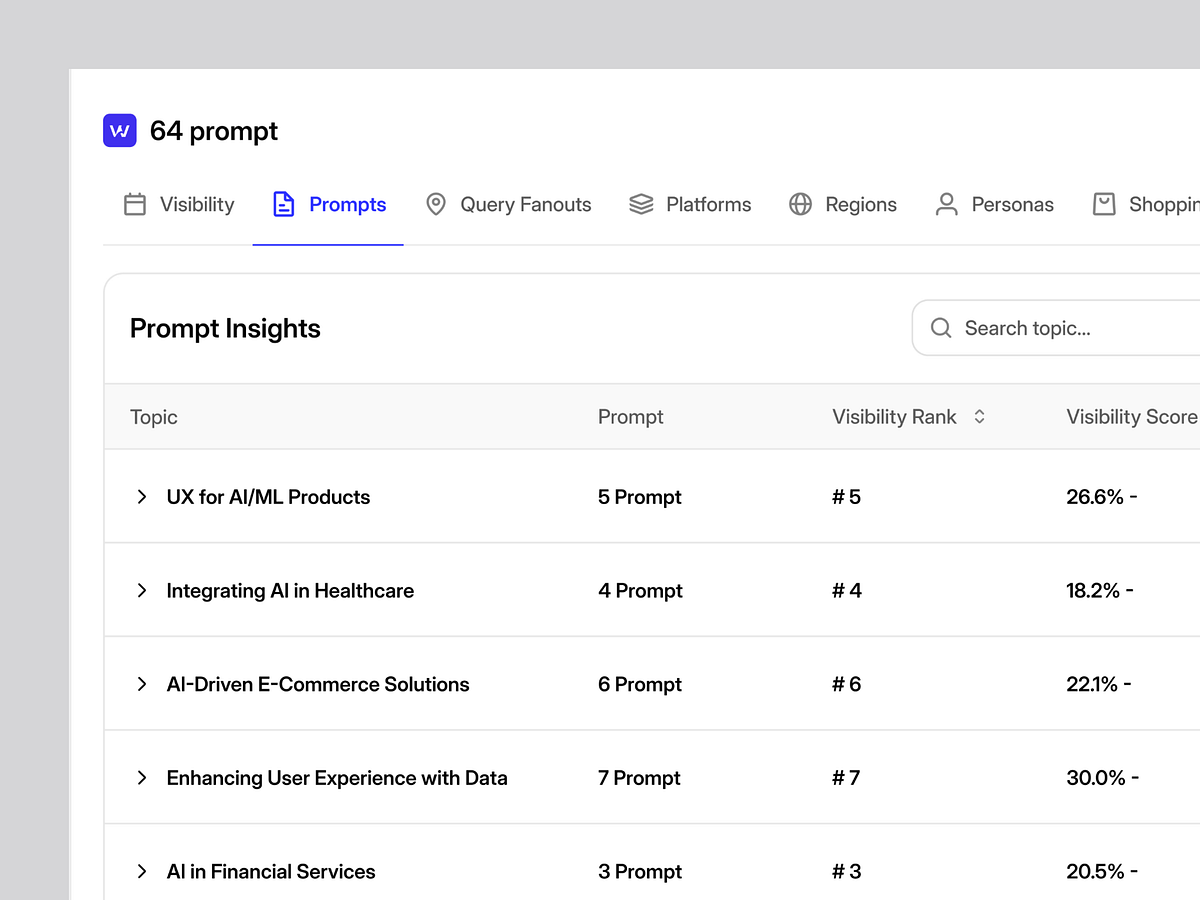Click the Visibility Score column header
Image resolution: width=1200 pixels, height=900 pixels.
(x=1132, y=417)
